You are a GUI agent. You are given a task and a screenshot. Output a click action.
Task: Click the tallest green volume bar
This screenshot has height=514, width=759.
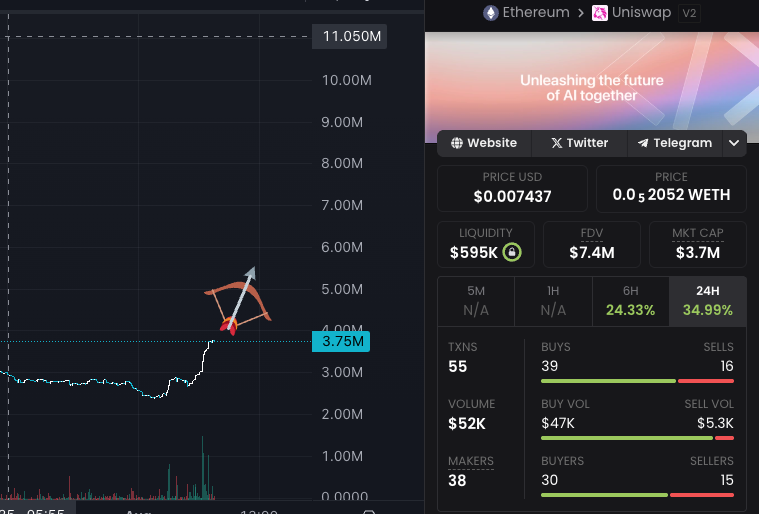point(202,468)
